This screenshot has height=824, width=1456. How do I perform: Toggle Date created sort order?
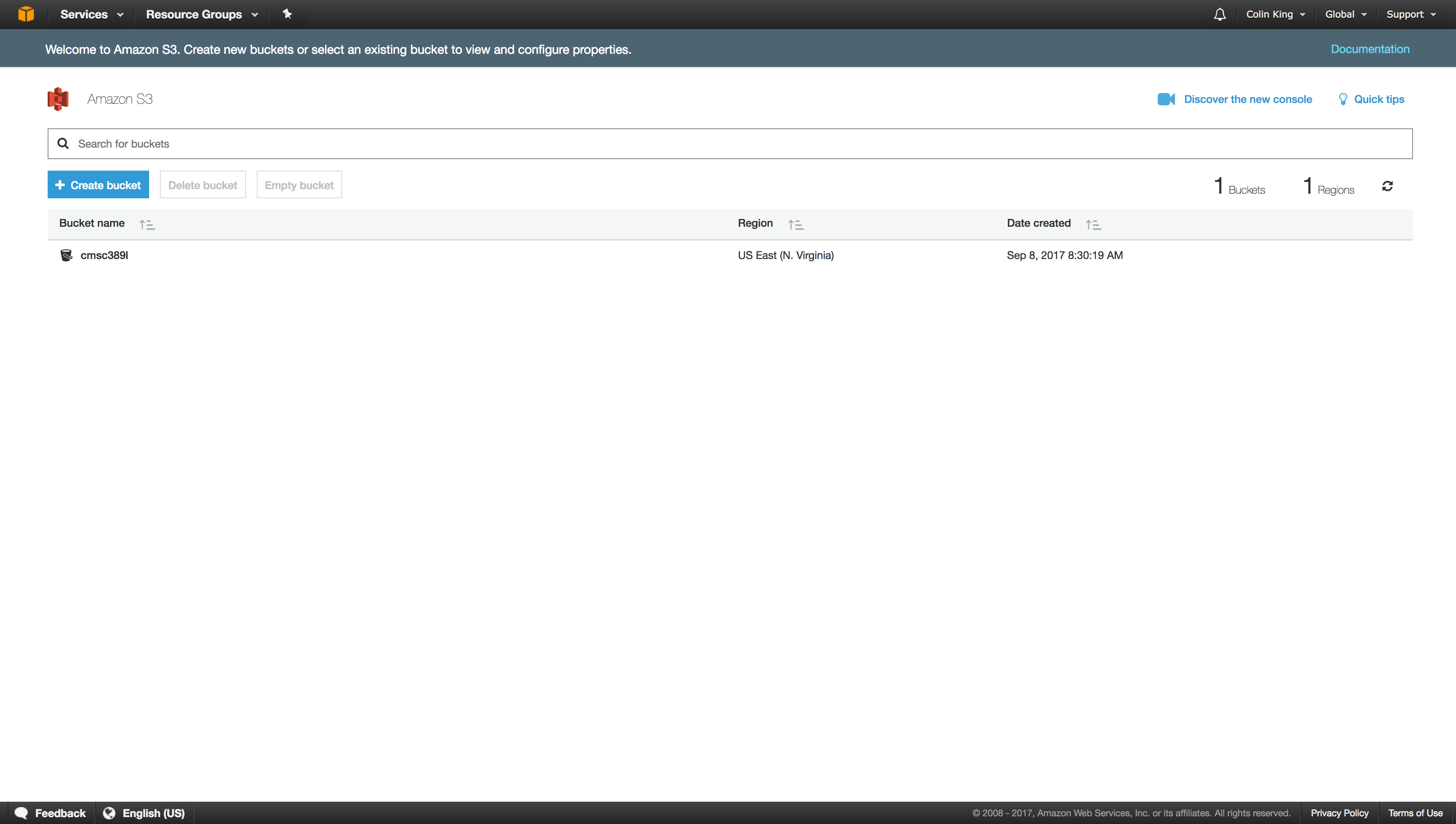pos(1093,225)
